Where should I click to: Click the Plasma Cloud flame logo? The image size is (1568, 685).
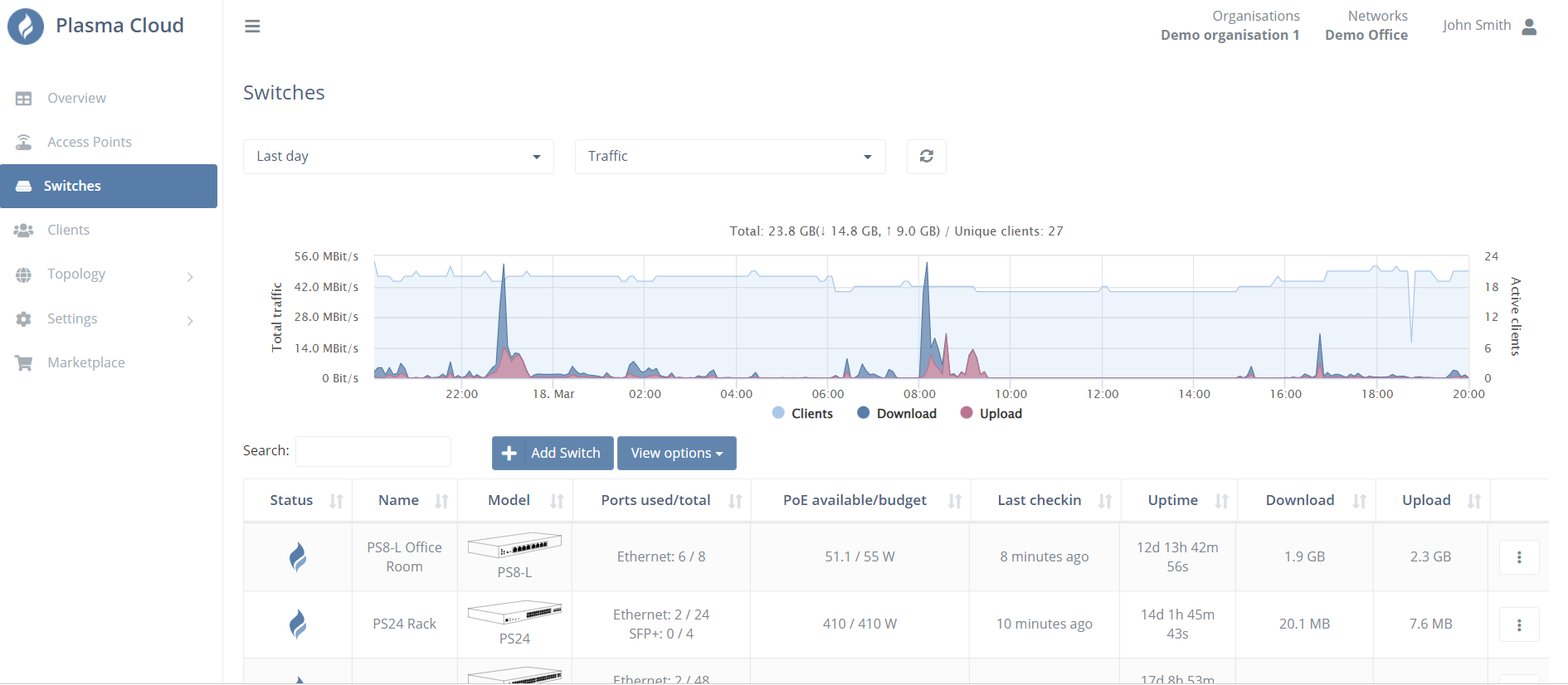26,27
